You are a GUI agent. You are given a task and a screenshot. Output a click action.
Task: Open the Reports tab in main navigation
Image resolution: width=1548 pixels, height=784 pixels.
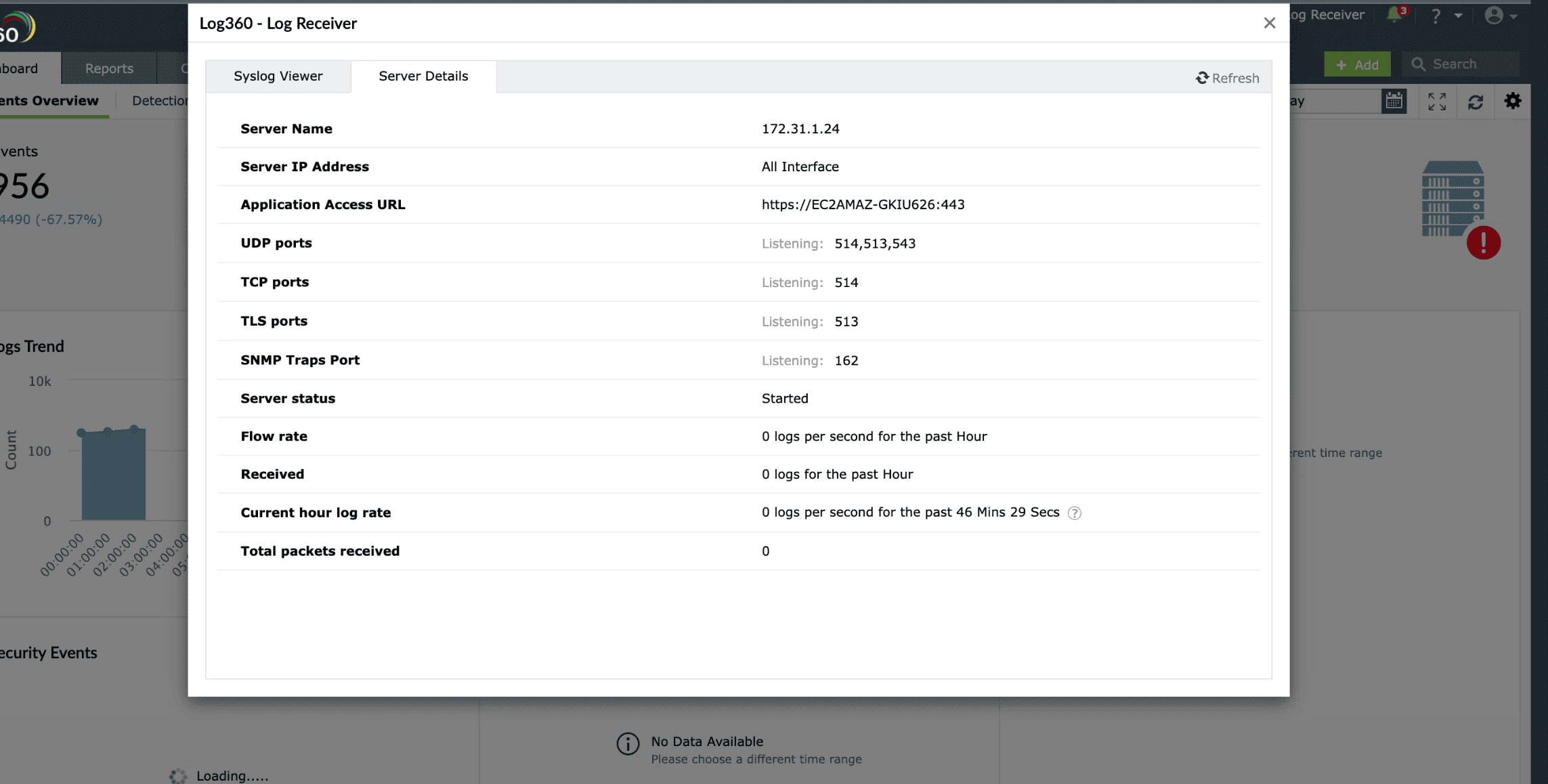(x=109, y=68)
